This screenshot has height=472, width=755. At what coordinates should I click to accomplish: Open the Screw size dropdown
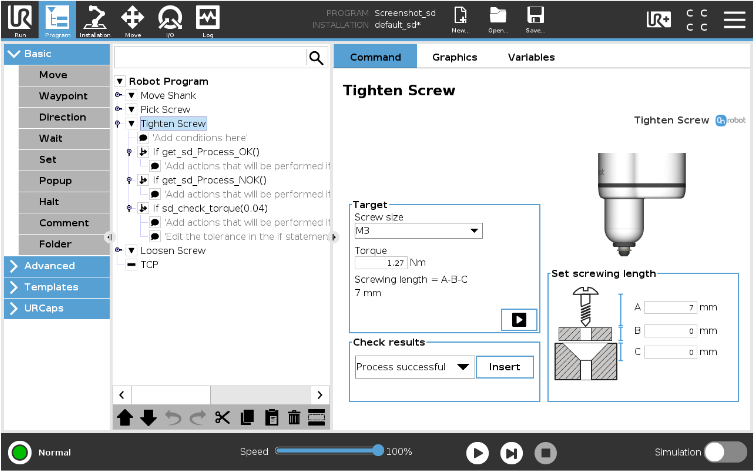coord(418,231)
